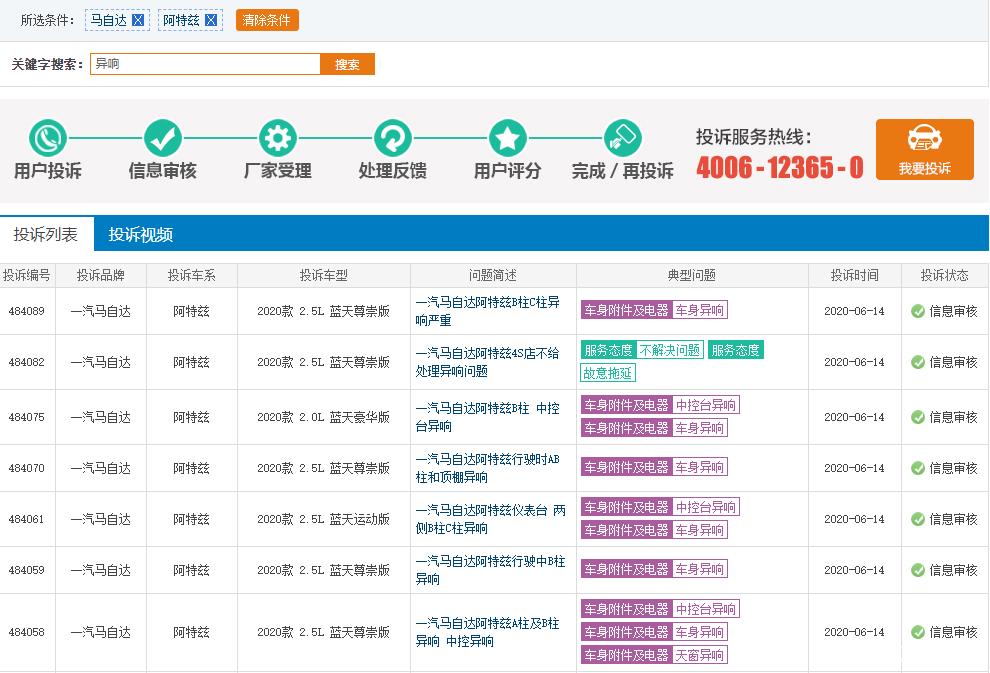Viewport: 990px width, 673px height.
Task: Click the orange 搜索 button
Action: (347, 64)
